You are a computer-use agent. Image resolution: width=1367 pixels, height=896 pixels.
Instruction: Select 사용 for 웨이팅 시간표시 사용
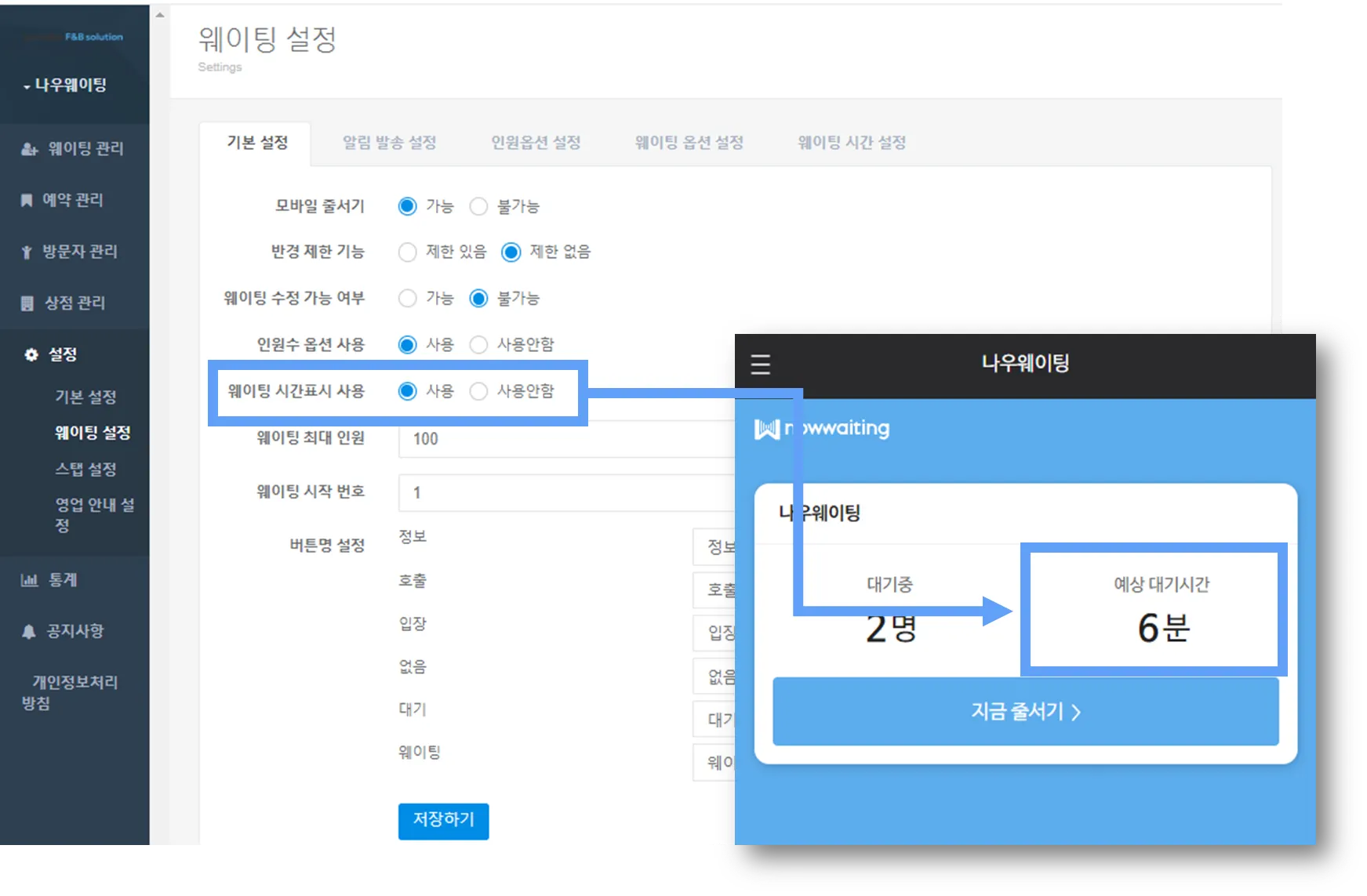407,390
